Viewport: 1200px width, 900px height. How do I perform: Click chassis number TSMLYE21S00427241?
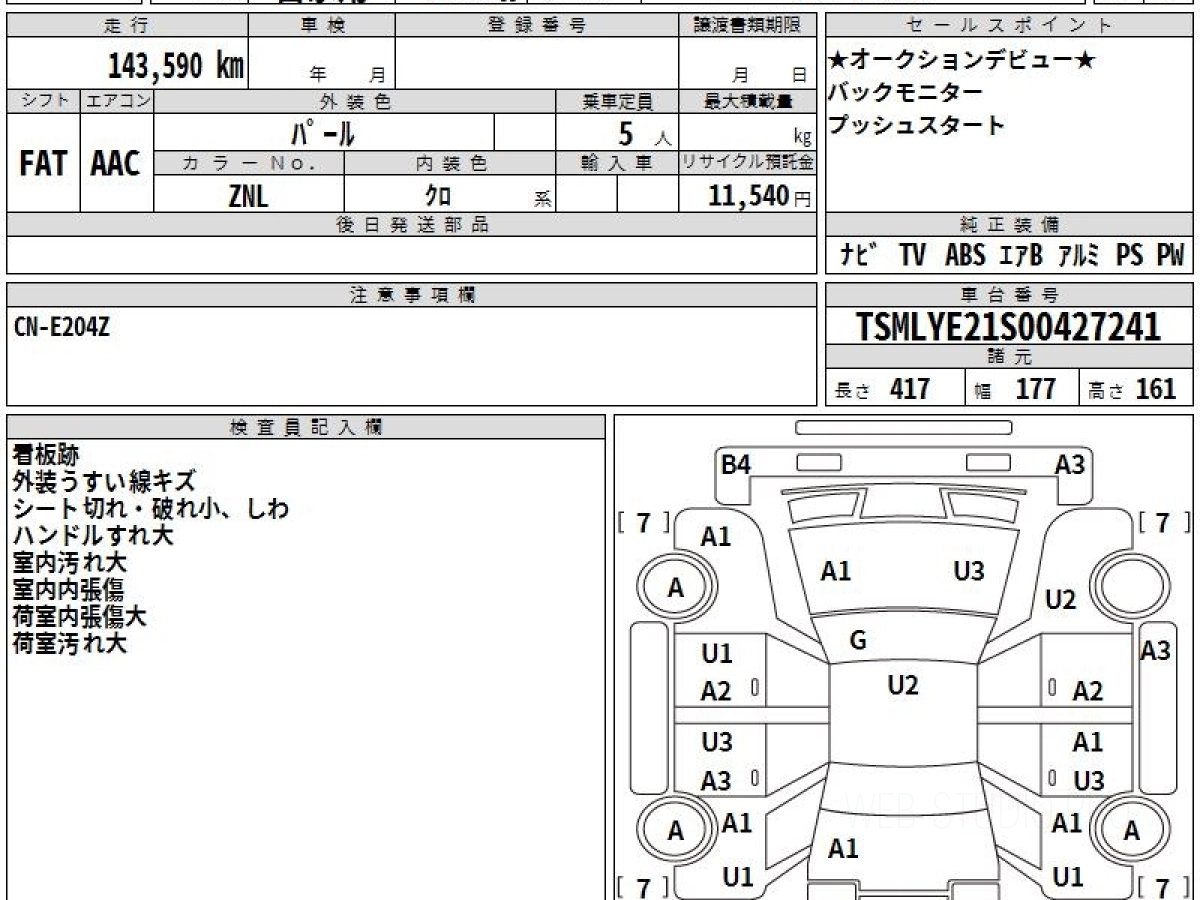point(1009,326)
